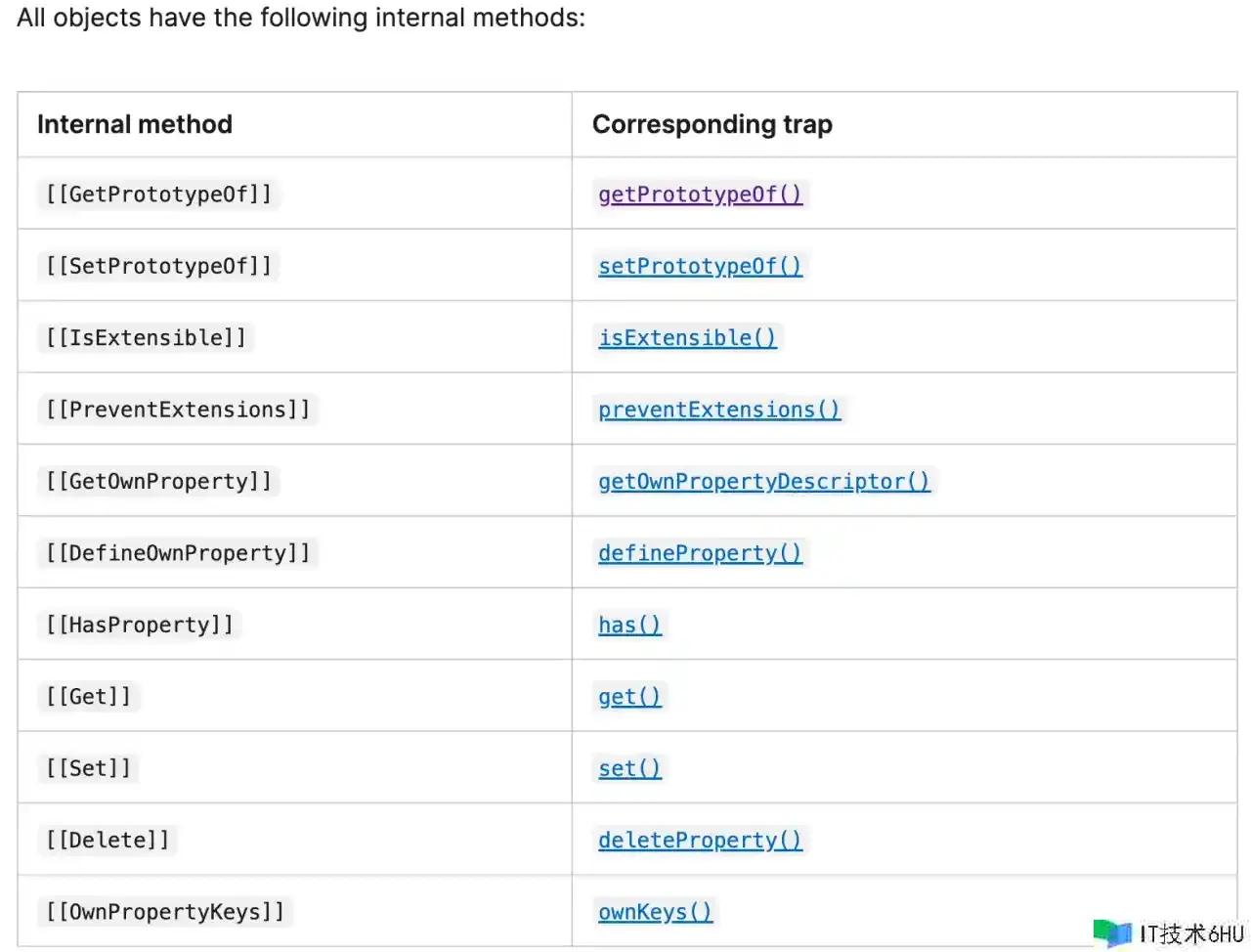Viewport: 1251px width, 952px height.
Task: Click the getOwnPropertyDescriptor() link
Action: [763, 481]
